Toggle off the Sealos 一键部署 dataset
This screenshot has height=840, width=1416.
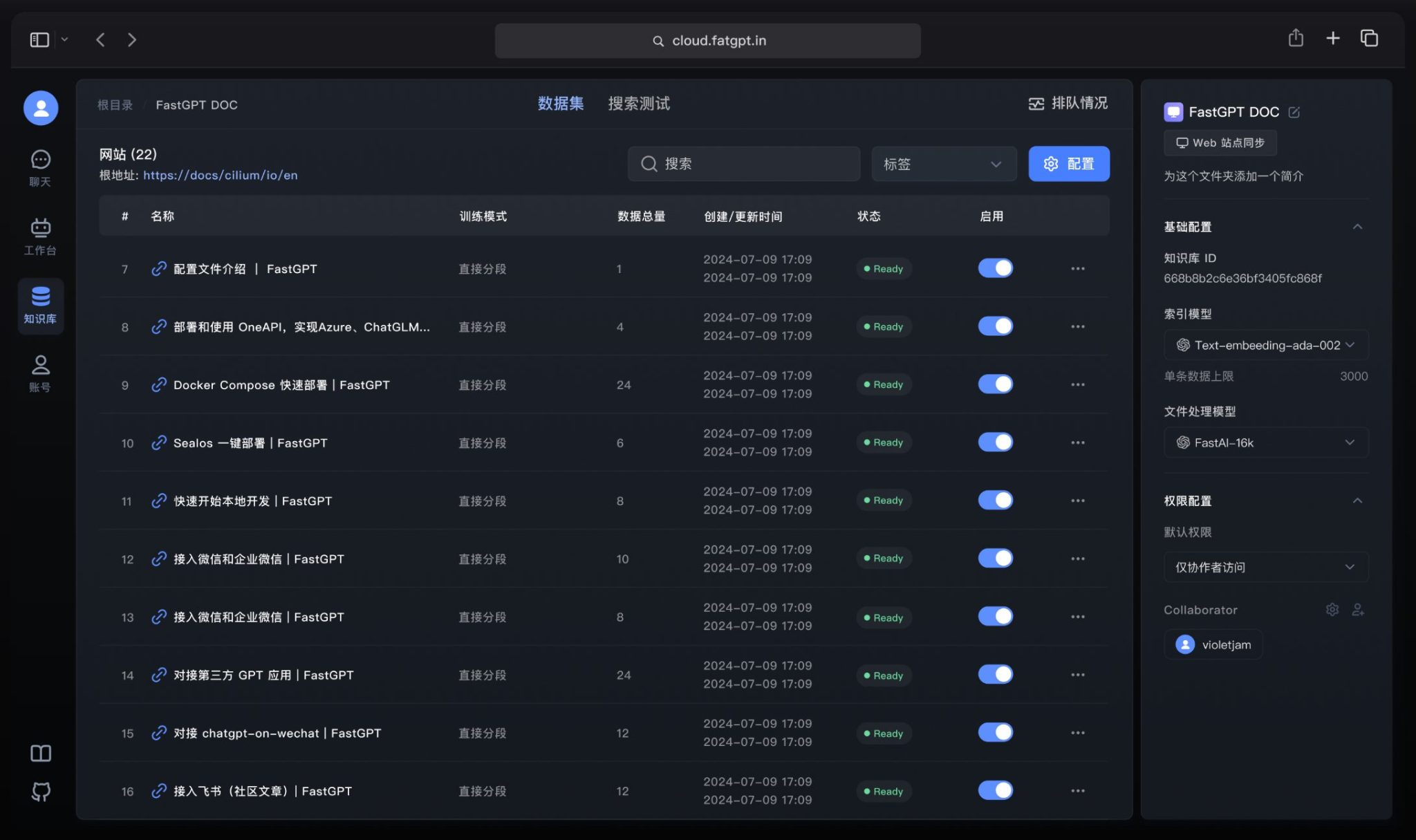click(994, 442)
